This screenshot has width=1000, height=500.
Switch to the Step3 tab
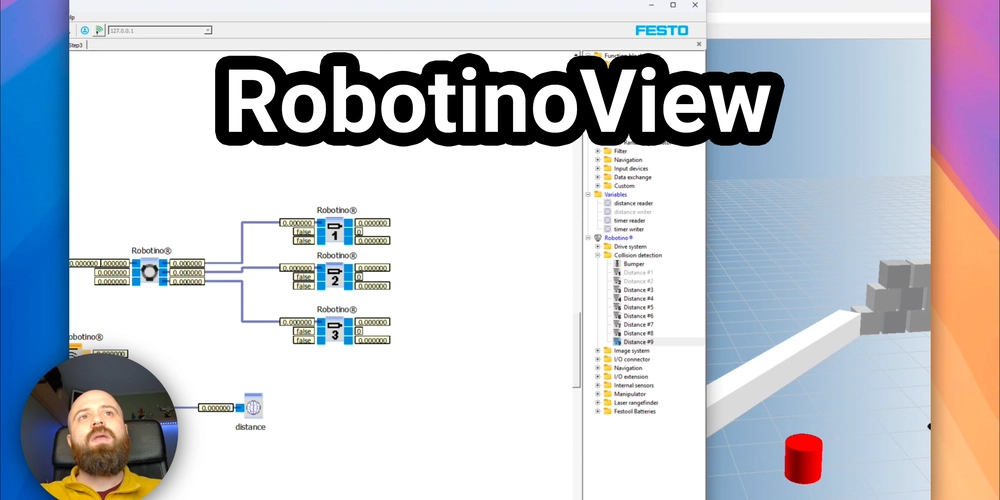tap(76, 45)
